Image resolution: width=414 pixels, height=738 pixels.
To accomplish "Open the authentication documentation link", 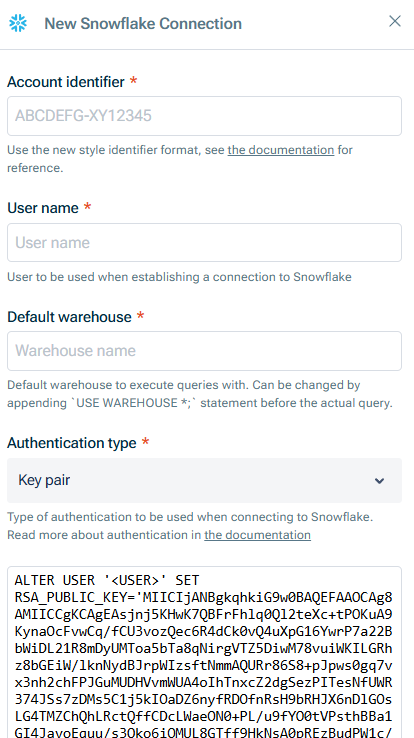I will pos(257,535).
